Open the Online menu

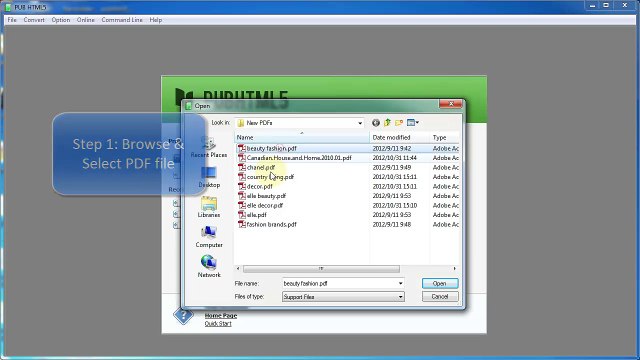coord(86,20)
